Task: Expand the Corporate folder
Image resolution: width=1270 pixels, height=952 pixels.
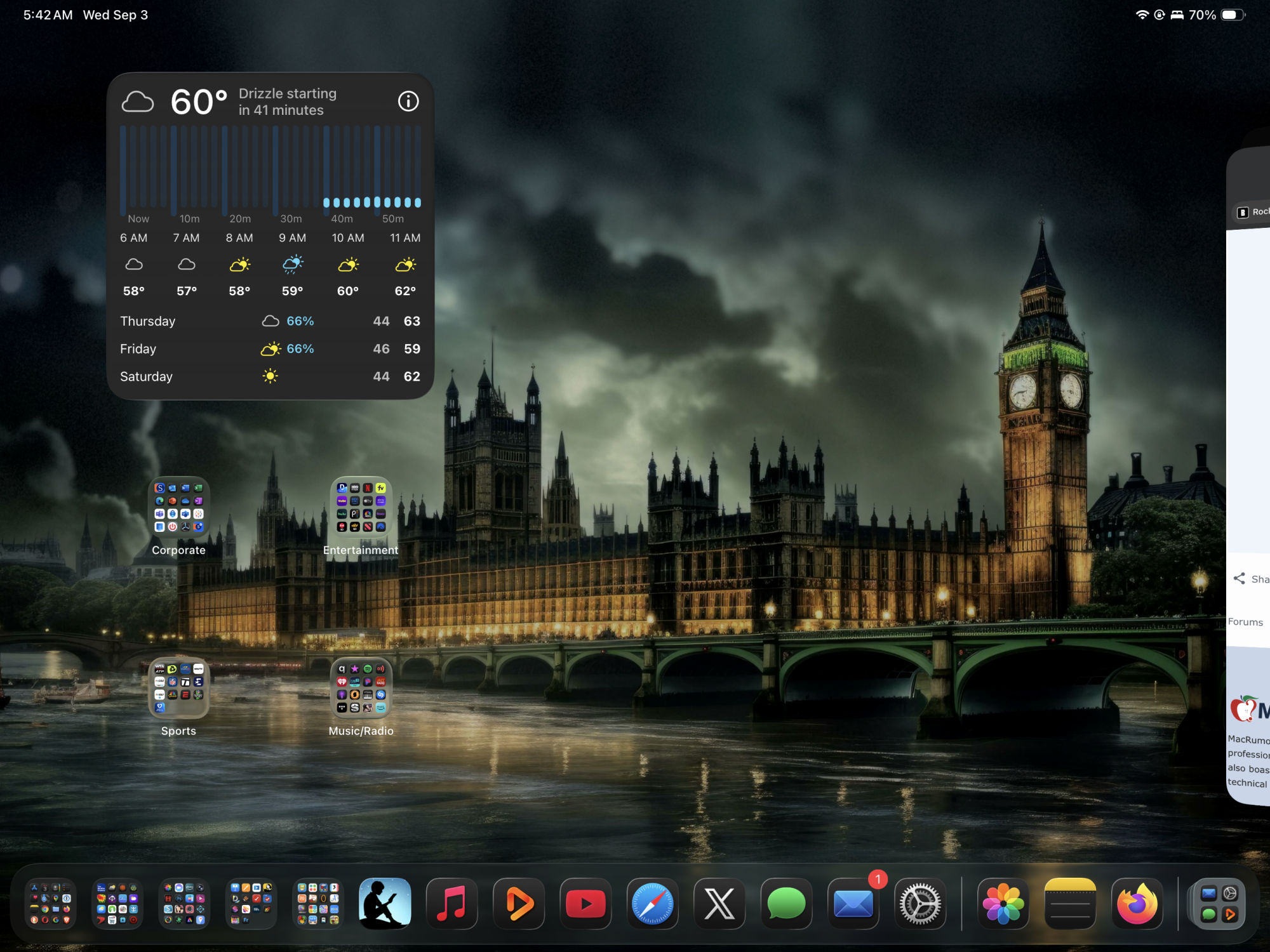Action: (178, 507)
